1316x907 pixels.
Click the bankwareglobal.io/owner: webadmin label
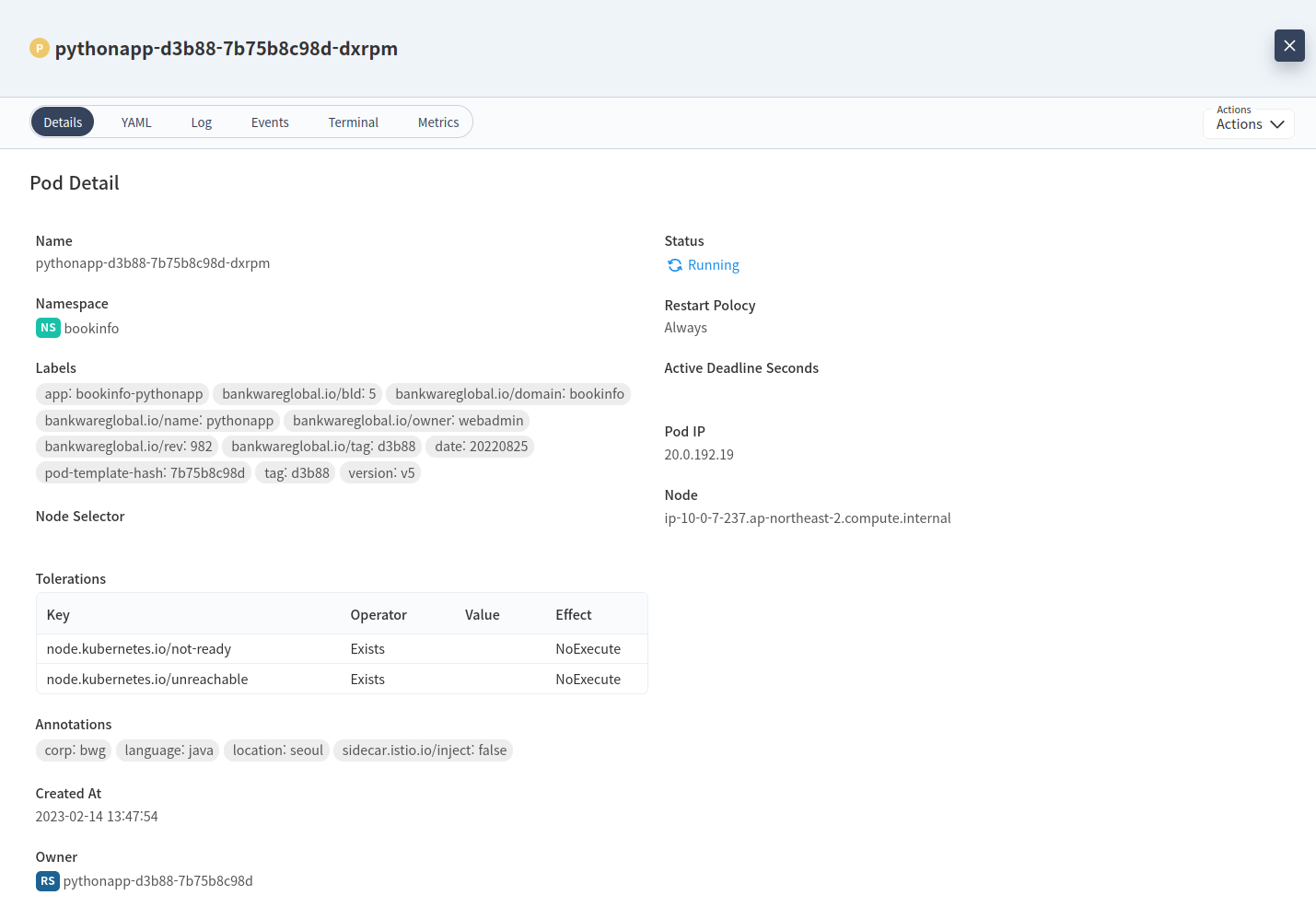[x=408, y=421]
